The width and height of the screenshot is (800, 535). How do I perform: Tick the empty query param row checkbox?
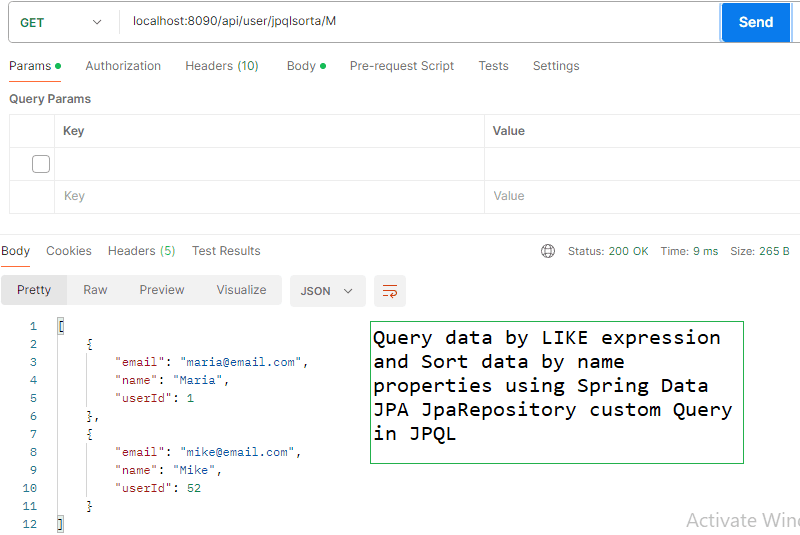point(41,164)
